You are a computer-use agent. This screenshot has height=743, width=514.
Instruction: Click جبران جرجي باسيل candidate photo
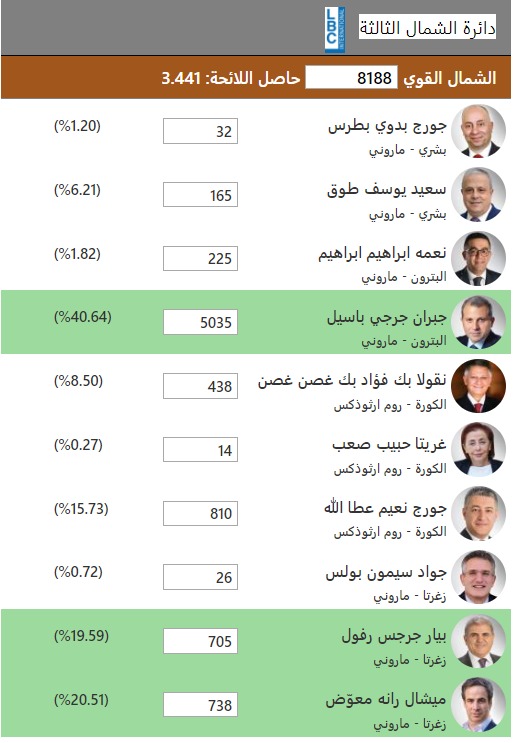pyautogui.click(x=478, y=322)
